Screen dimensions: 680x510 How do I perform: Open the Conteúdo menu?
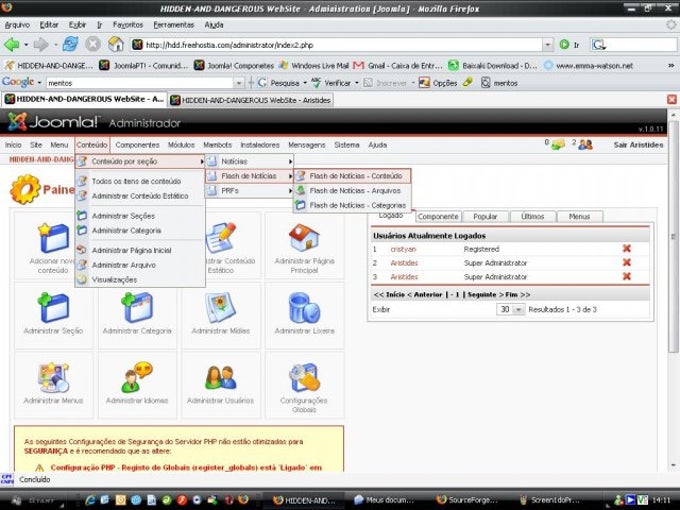tap(92, 145)
